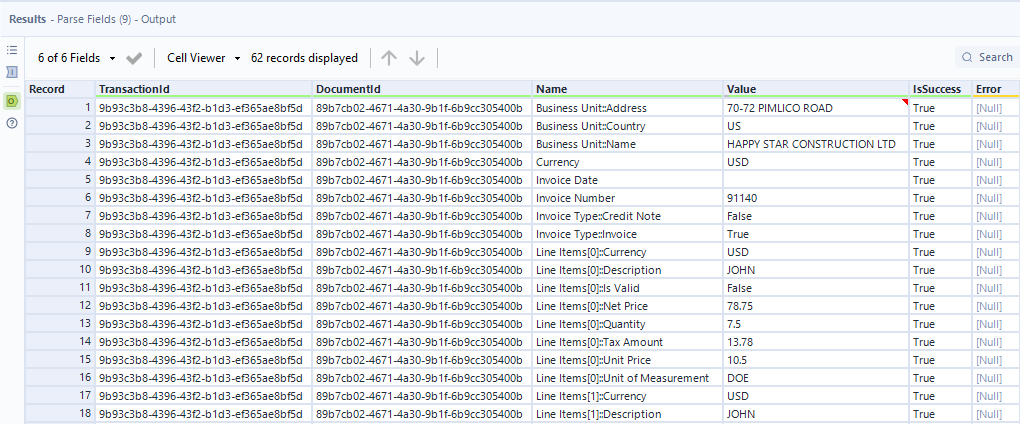Click the Error '[Null]' cell in row 3
The width and height of the screenshot is (1020, 424).
(996, 144)
